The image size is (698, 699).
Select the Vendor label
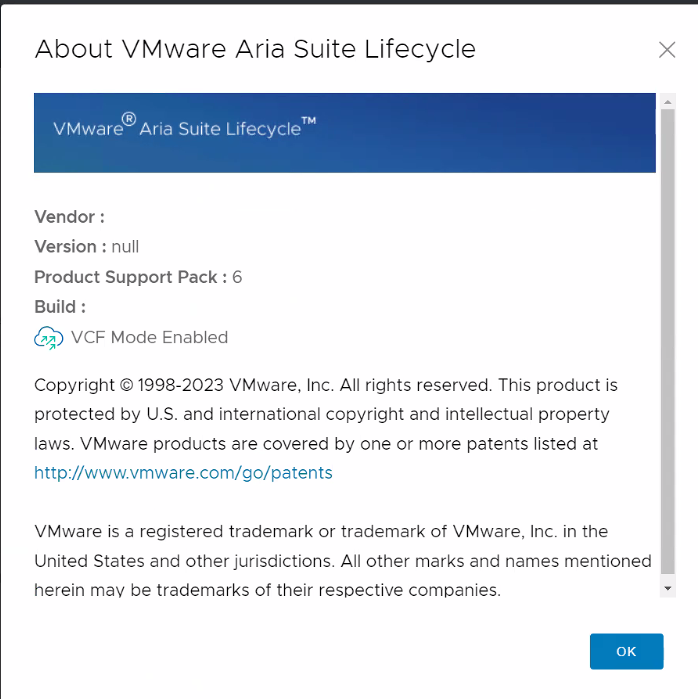point(69,217)
